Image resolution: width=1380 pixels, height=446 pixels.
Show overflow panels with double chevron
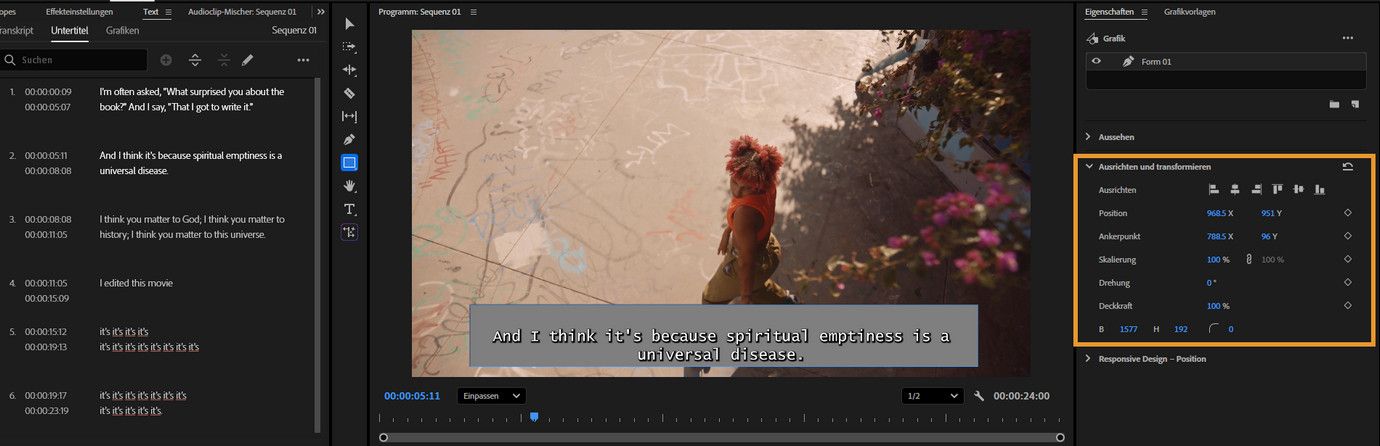coord(320,12)
